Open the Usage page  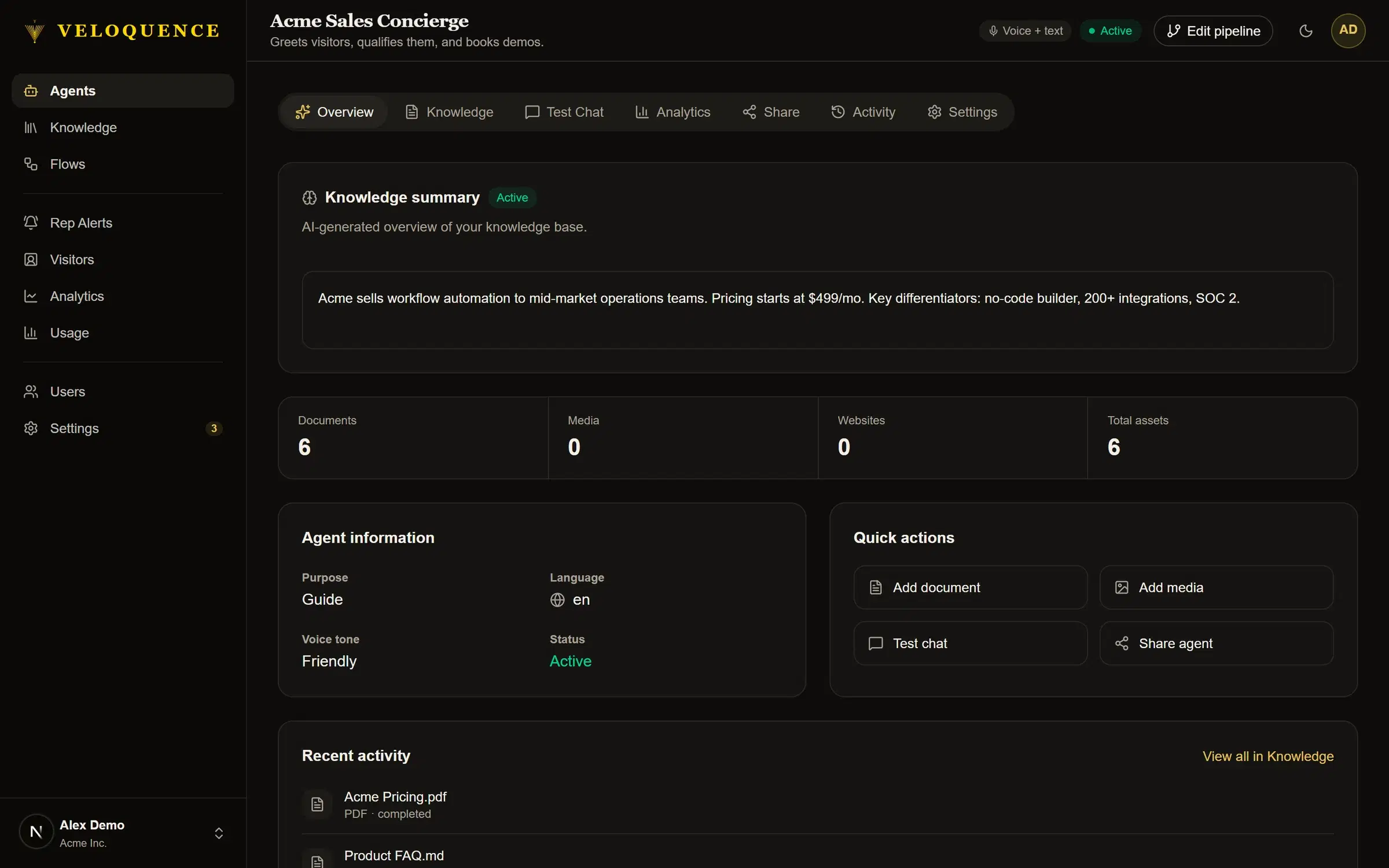tap(123, 333)
